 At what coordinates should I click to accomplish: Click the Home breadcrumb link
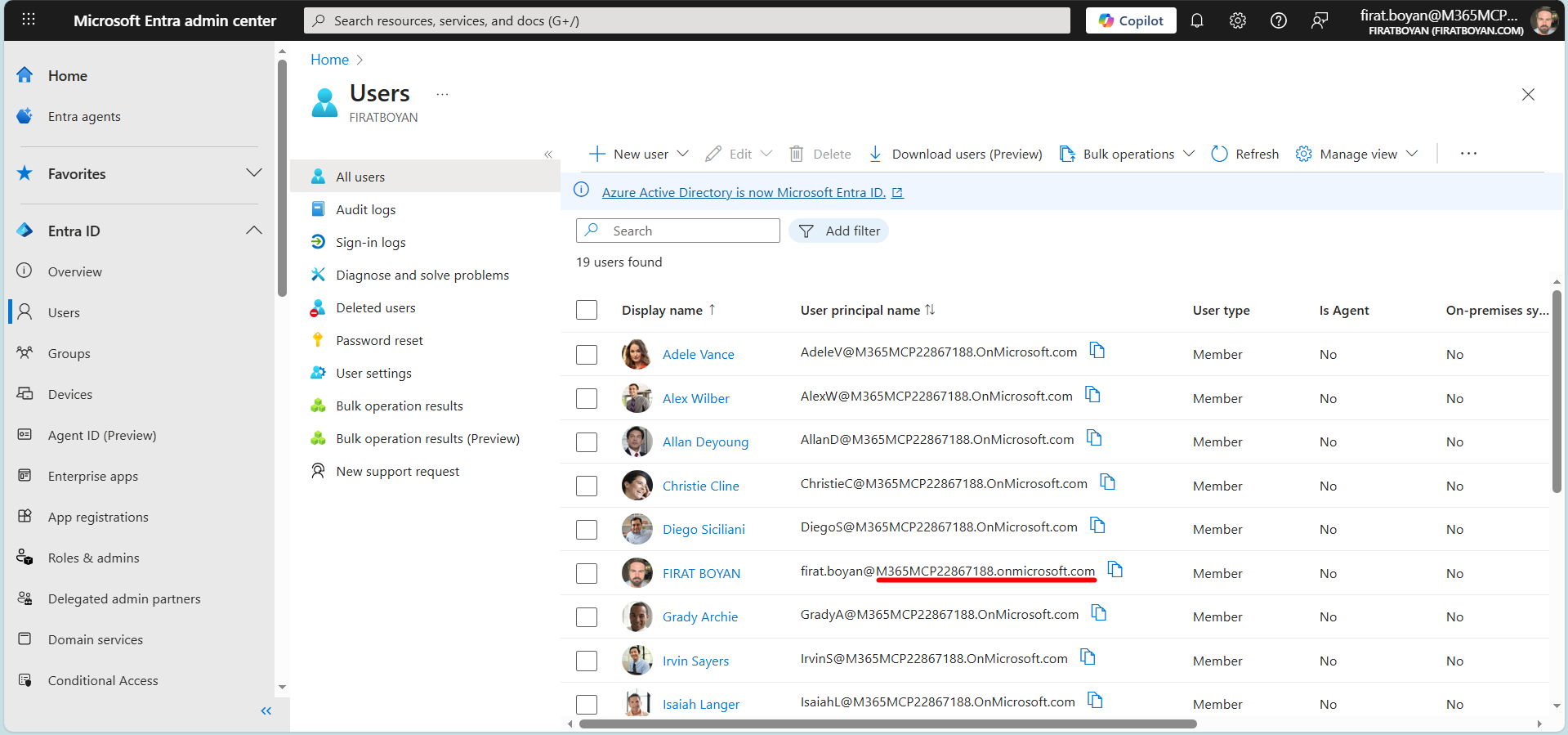[329, 60]
